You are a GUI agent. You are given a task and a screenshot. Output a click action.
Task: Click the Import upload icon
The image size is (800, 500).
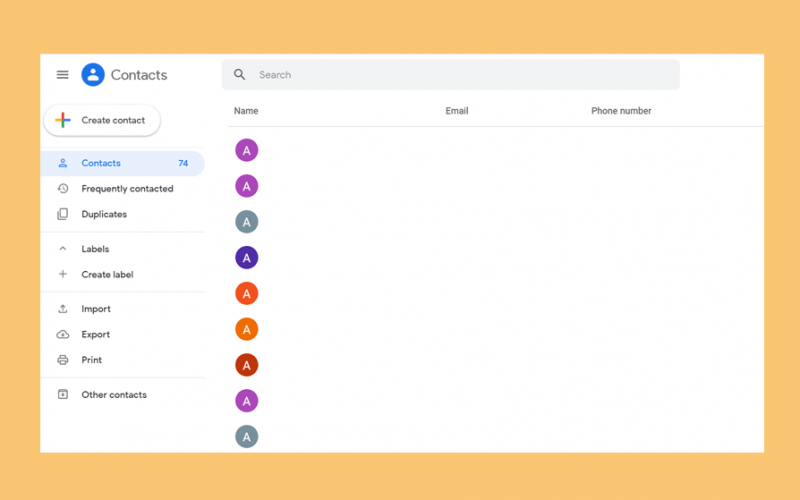(x=63, y=309)
